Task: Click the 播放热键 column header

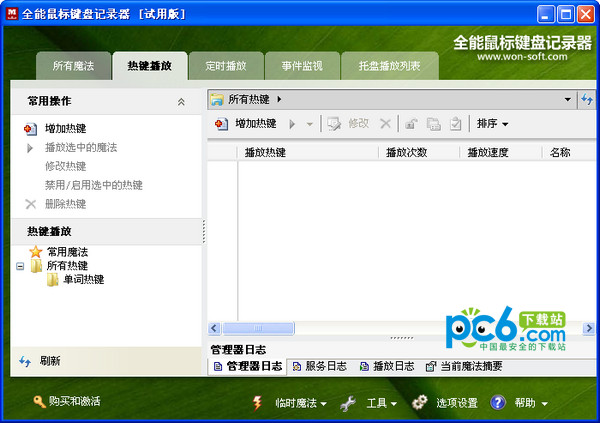Action: coord(308,153)
